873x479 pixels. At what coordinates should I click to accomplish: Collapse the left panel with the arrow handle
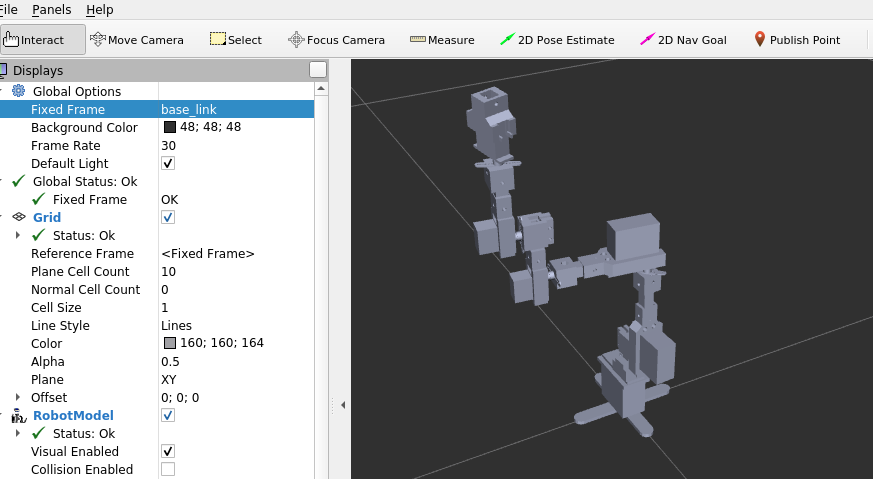[343, 405]
